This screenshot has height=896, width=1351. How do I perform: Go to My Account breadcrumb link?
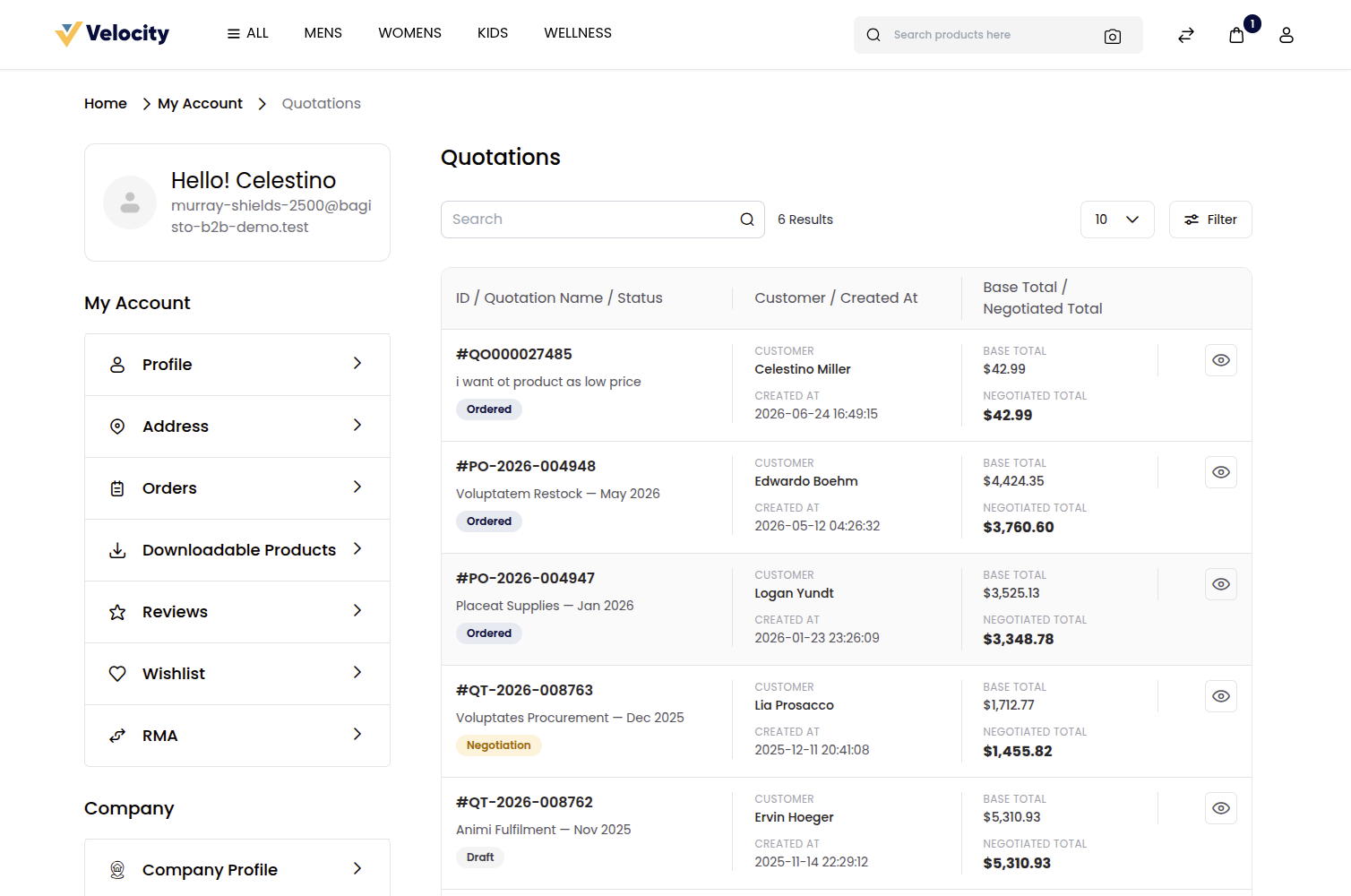pos(200,104)
